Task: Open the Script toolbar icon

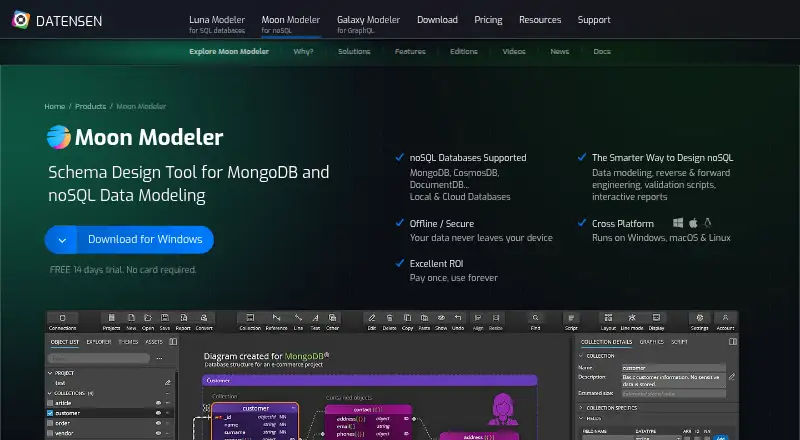Action: click(571, 317)
